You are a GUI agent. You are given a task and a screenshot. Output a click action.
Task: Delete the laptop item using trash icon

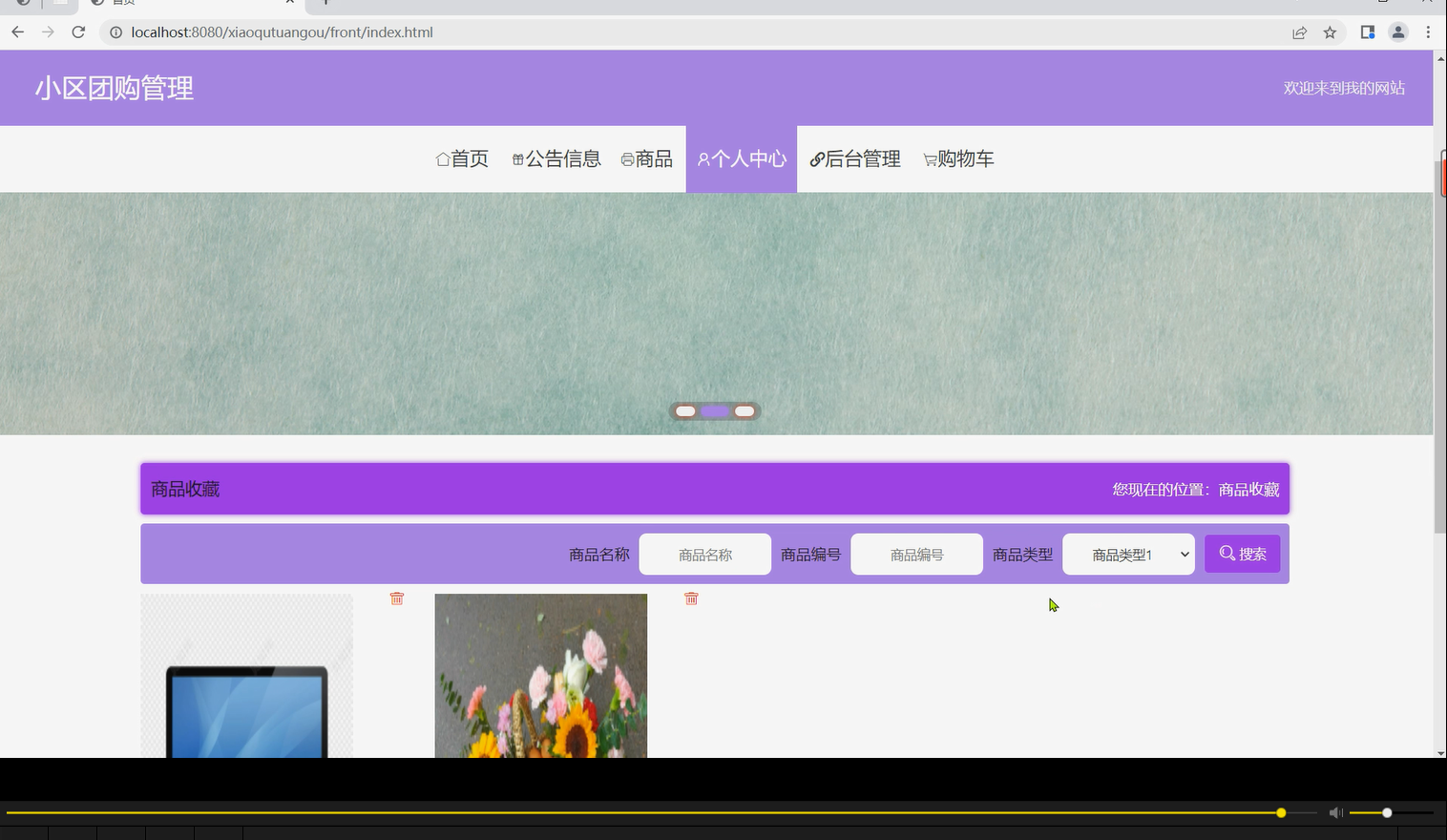coord(397,598)
